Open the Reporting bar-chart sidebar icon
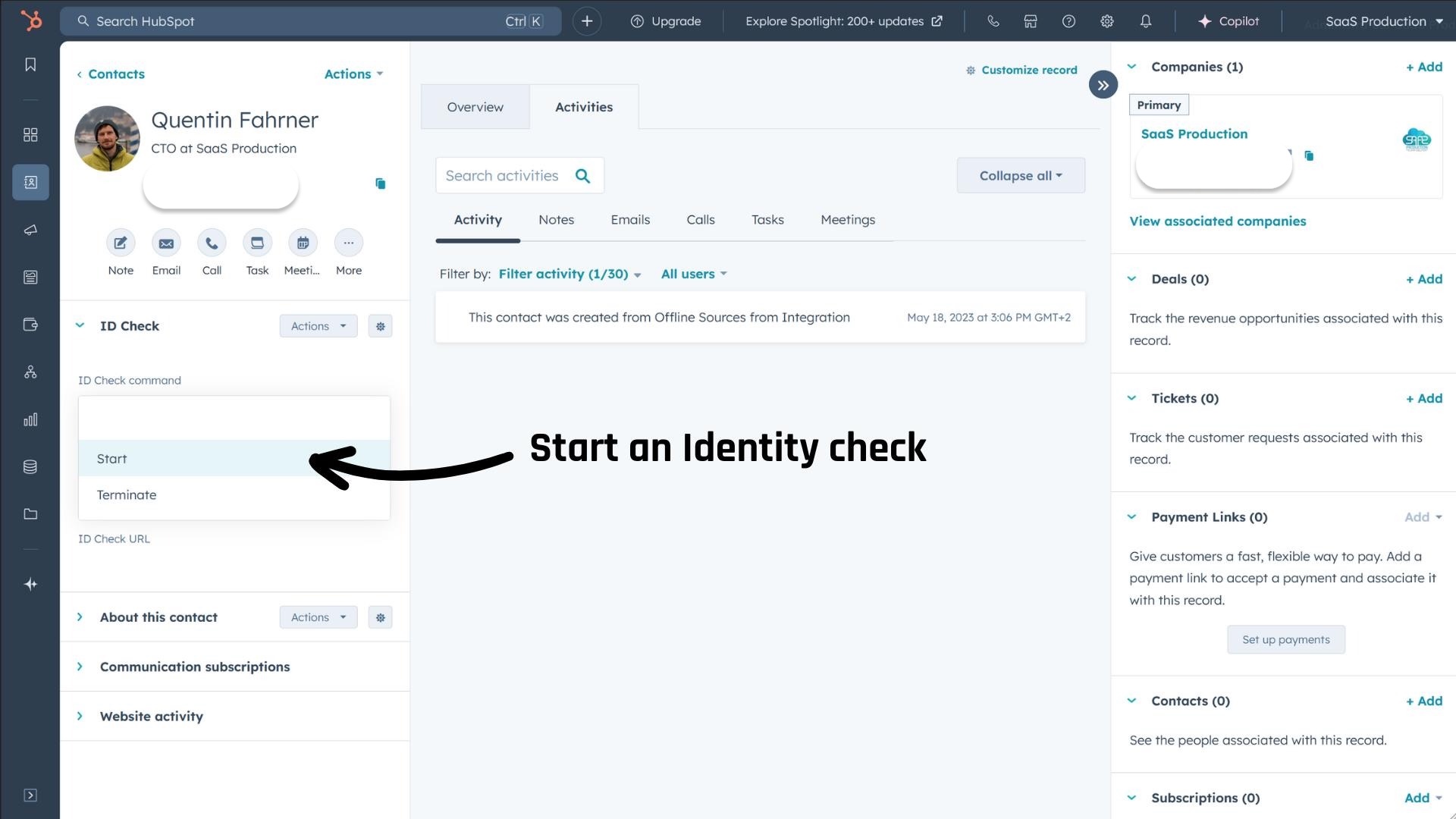This screenshot has width=1456, height=819. tap(30, 419)
